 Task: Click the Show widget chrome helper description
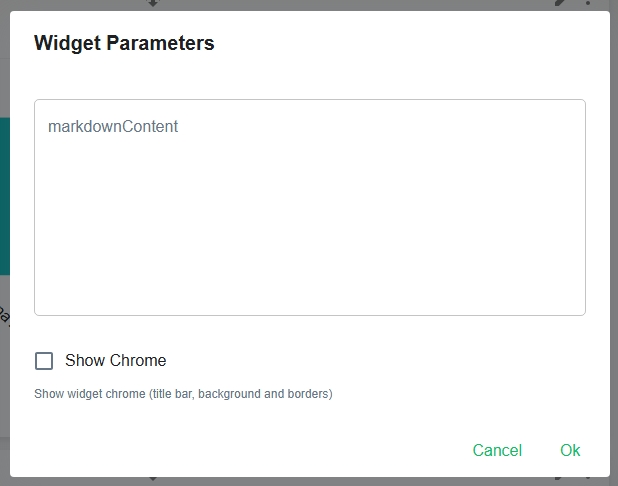tap(183, 394)
